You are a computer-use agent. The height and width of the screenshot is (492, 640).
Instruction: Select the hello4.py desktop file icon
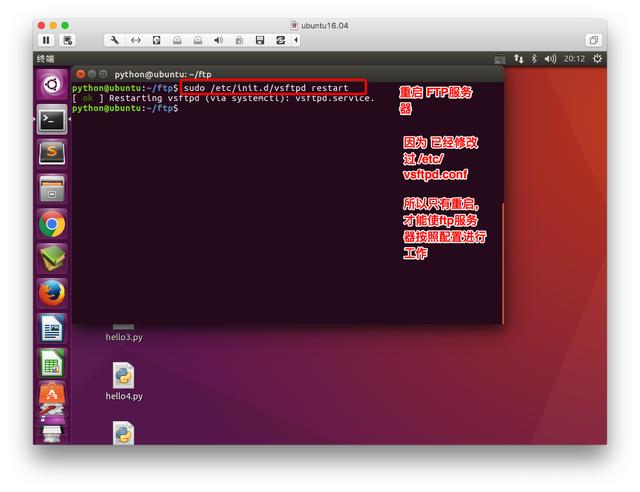pyautogui.click(x=123, y=375)
